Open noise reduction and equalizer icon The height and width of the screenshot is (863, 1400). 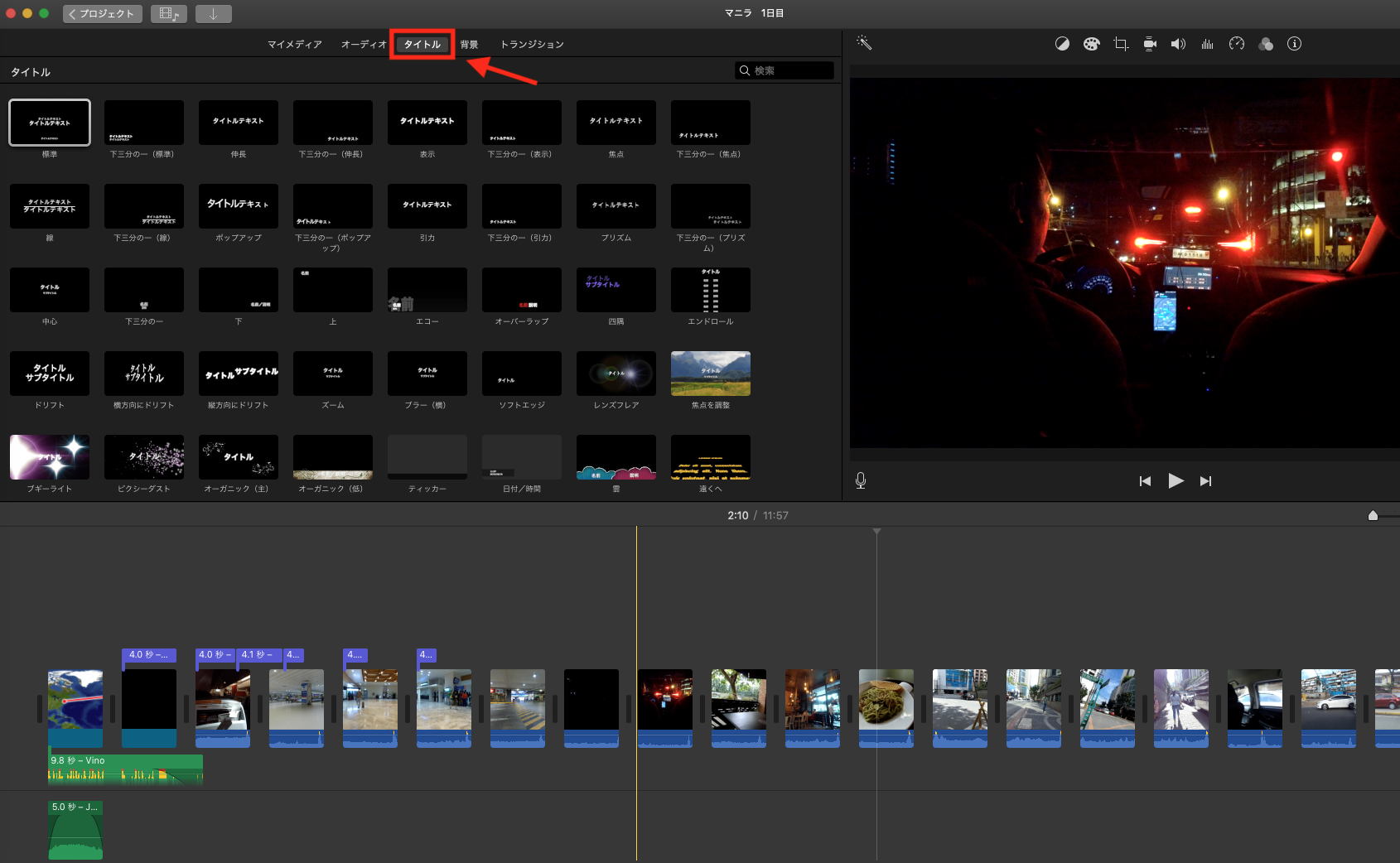point(1207,44)
